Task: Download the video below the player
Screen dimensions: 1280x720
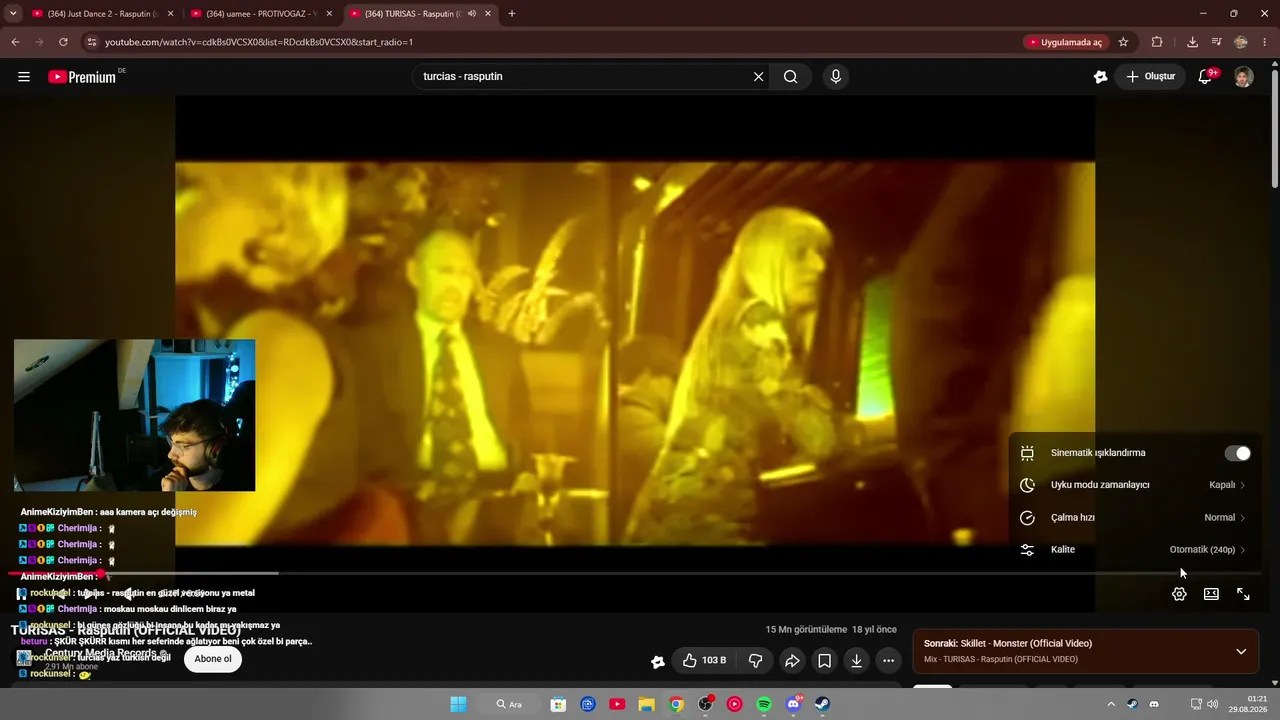Action: [856, 661]
